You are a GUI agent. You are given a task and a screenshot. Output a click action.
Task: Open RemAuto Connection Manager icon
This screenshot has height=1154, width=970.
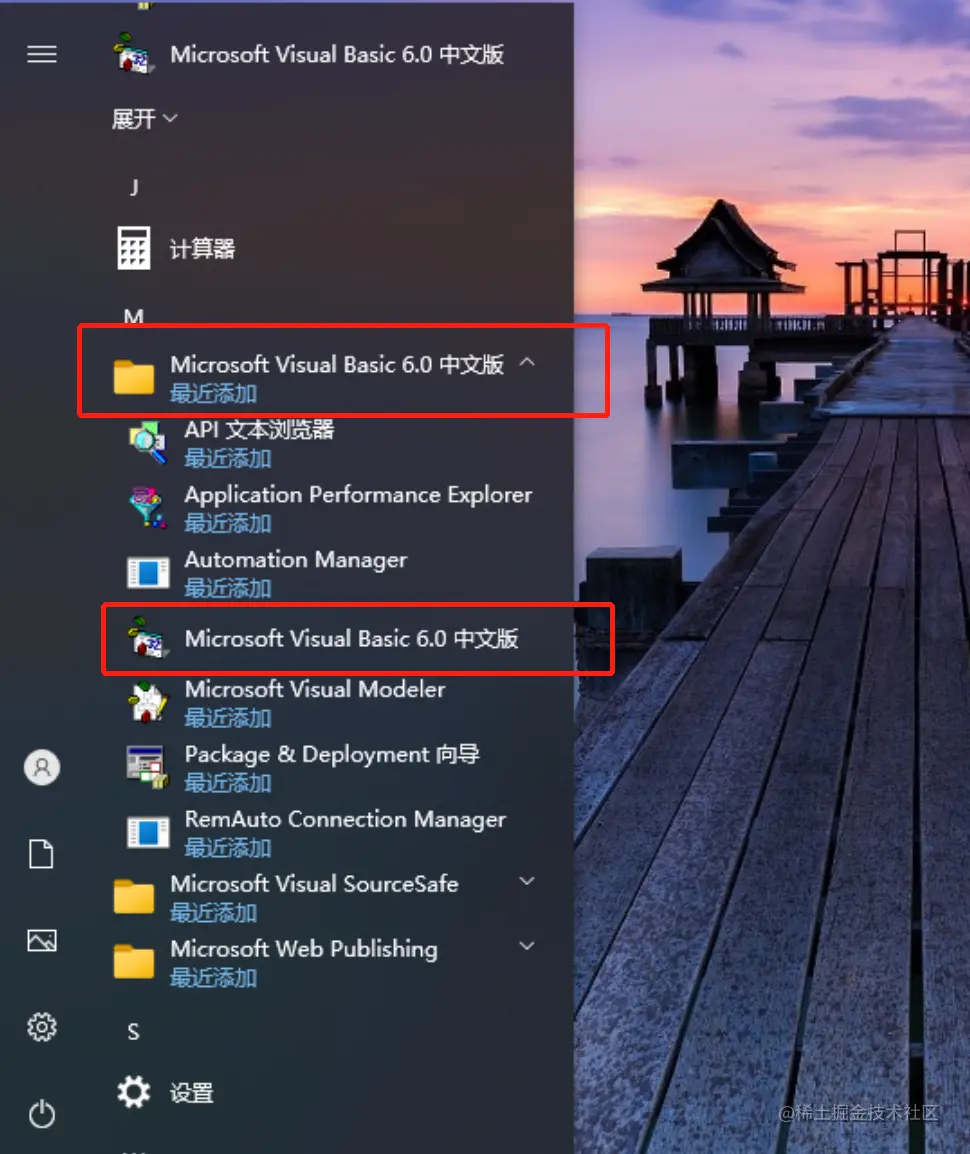click(148, 832)
